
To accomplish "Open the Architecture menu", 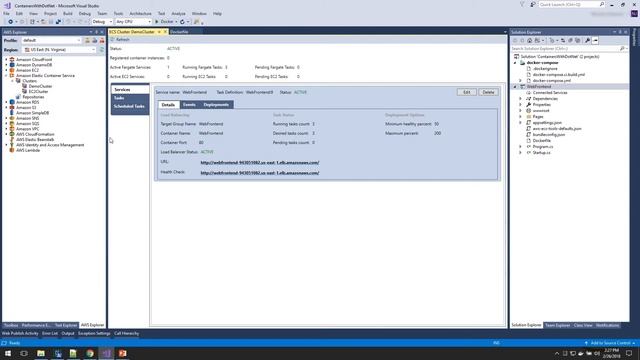I will click(140, 13).
